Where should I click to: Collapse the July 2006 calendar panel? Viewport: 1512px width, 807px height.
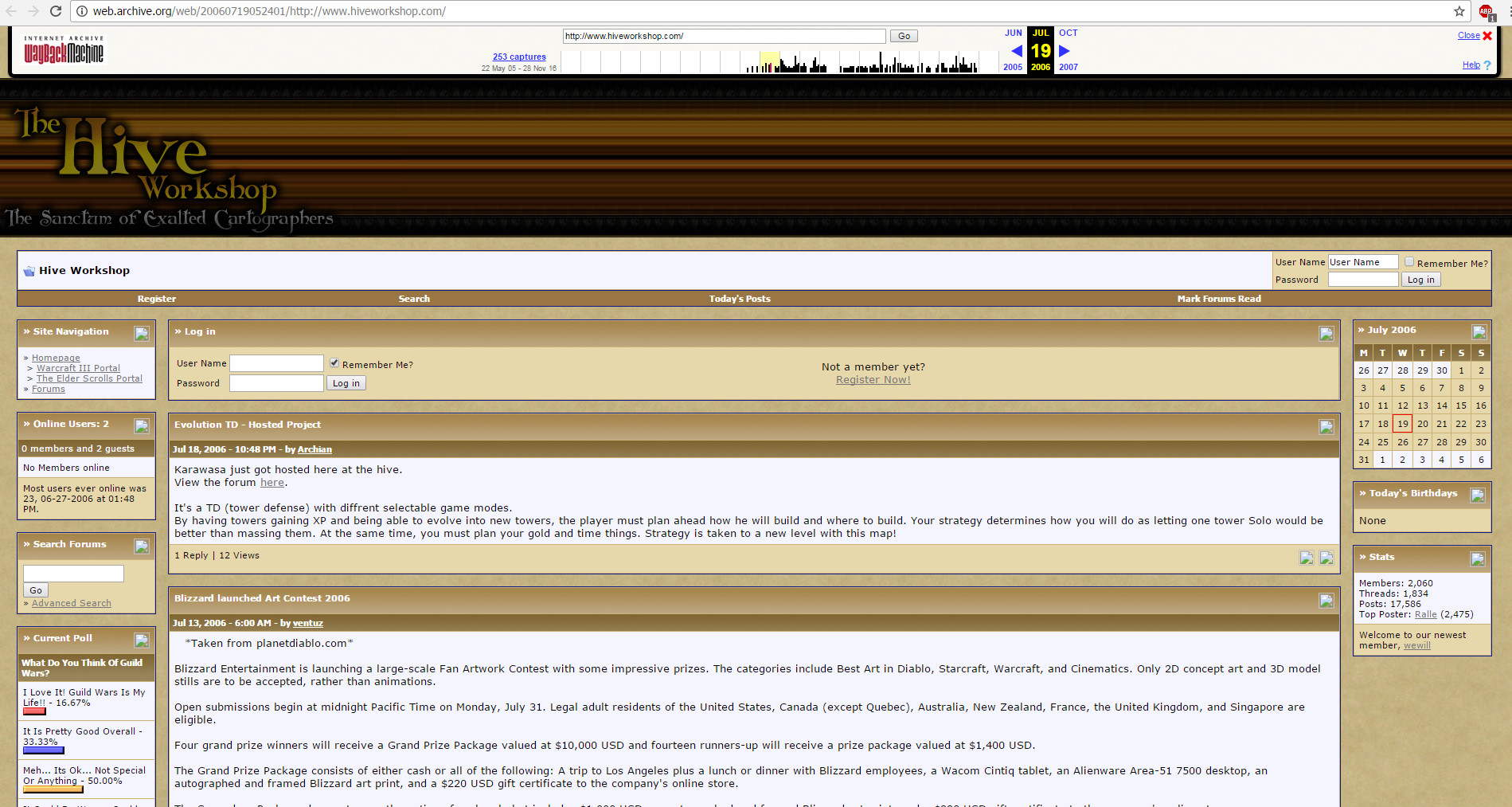tap(1479, 332)
